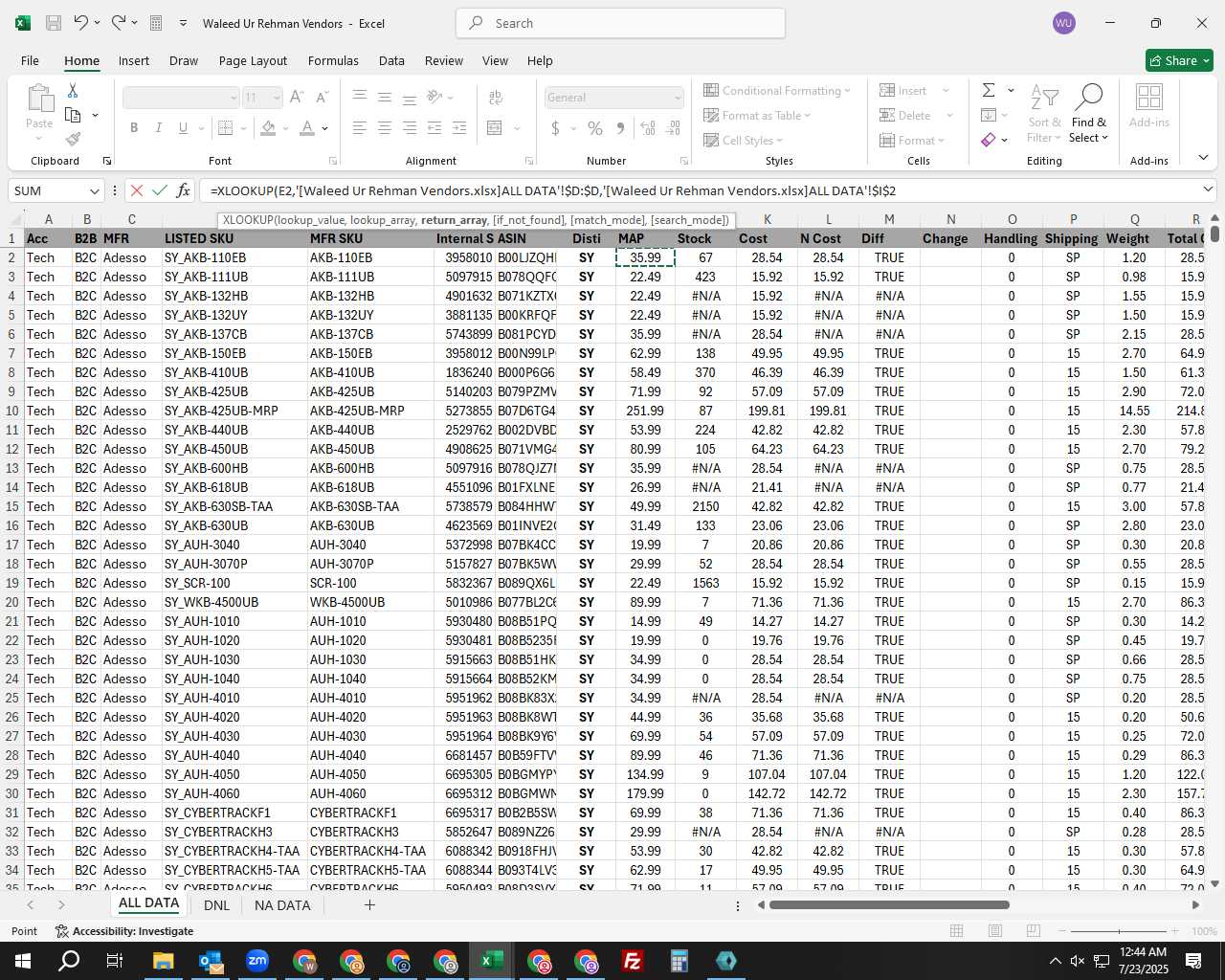This screenshot has height=980, width=1225.
Task: Open the NA DATA sheet tab
Action: coord(282,904)
